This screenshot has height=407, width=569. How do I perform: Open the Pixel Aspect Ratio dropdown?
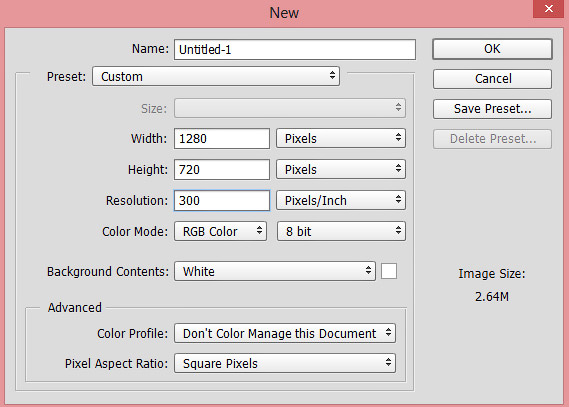click(285, 363)
